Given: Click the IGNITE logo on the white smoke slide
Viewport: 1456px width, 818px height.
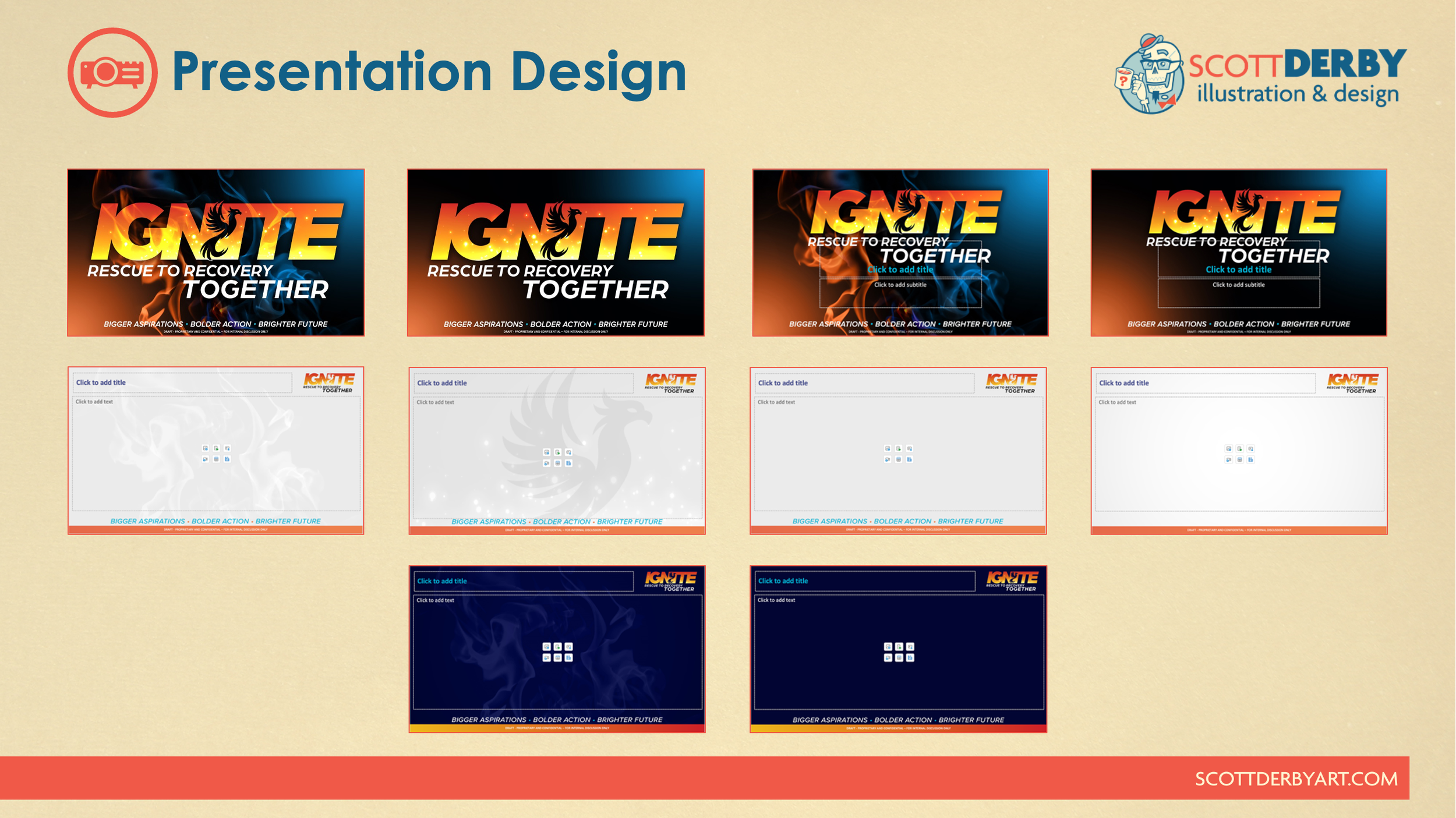Looking at the screenshot, I should 329,383.
